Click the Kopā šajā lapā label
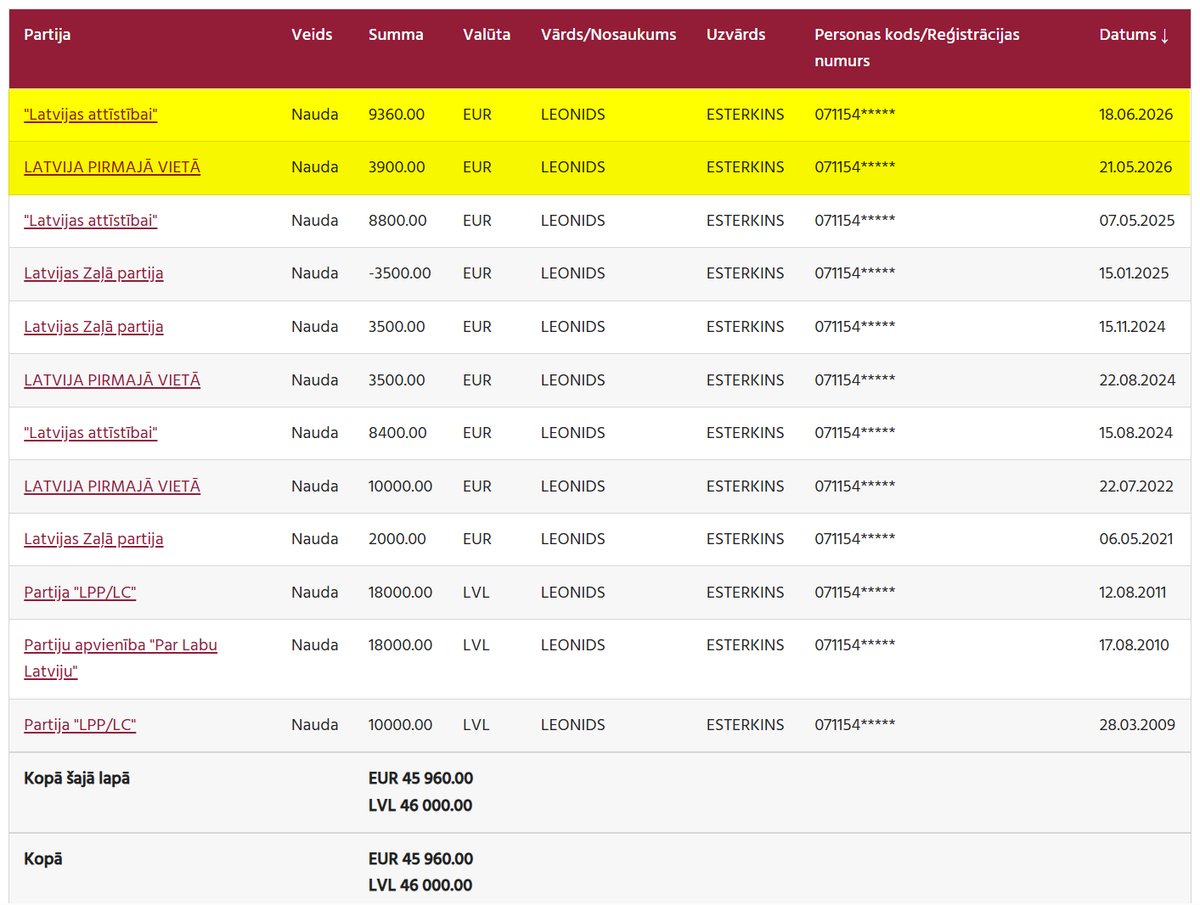This screenshot has width=1200, height=905. point(77,778)
